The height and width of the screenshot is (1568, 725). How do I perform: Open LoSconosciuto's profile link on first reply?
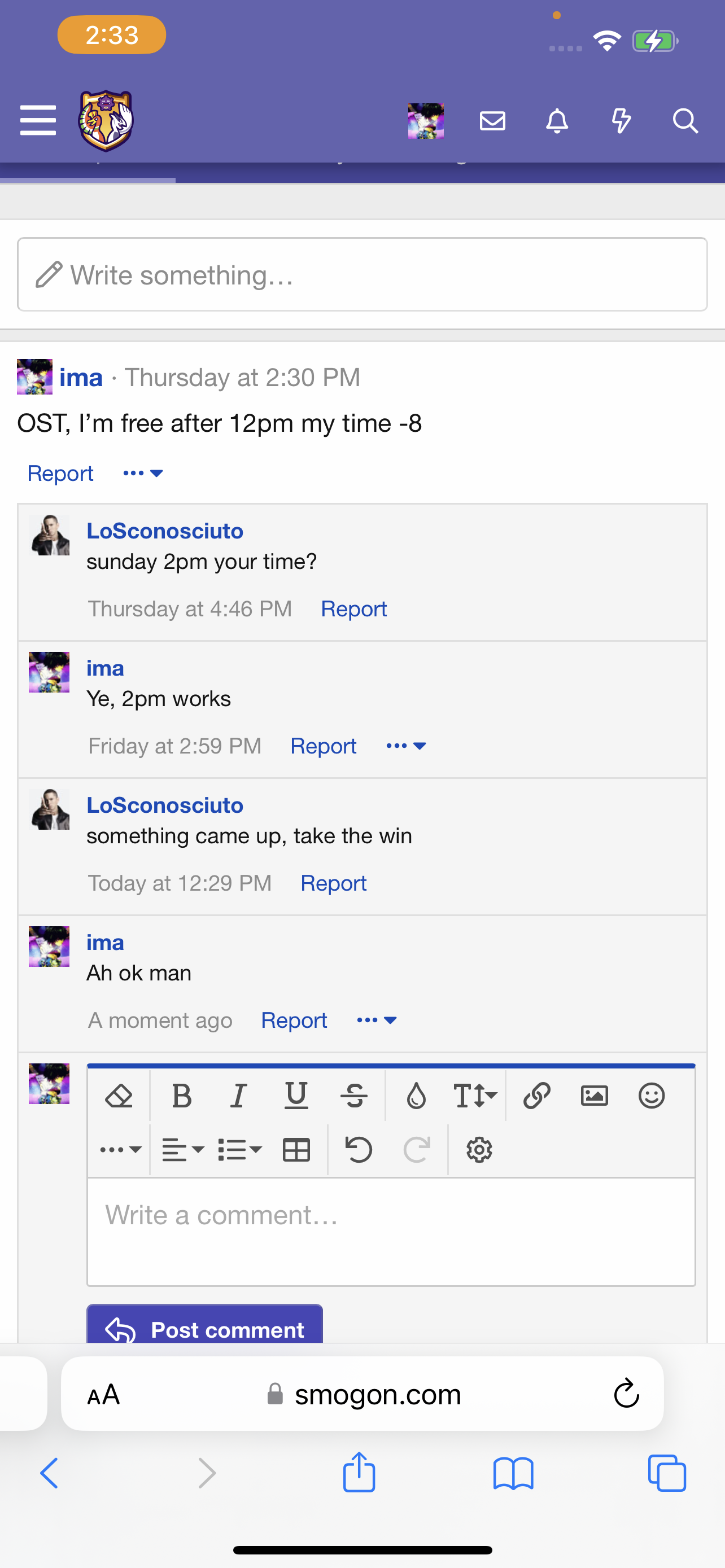[165, 531]
